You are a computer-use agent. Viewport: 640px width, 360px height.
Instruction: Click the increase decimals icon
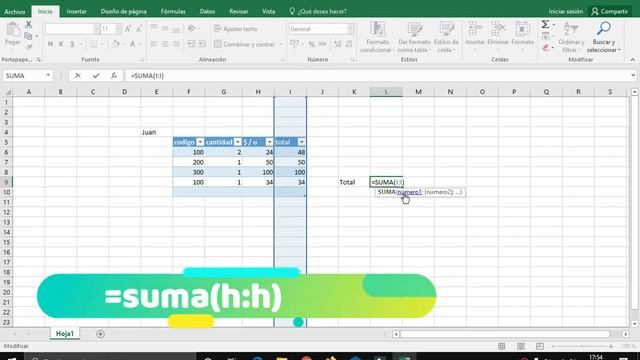pos(338,44)
